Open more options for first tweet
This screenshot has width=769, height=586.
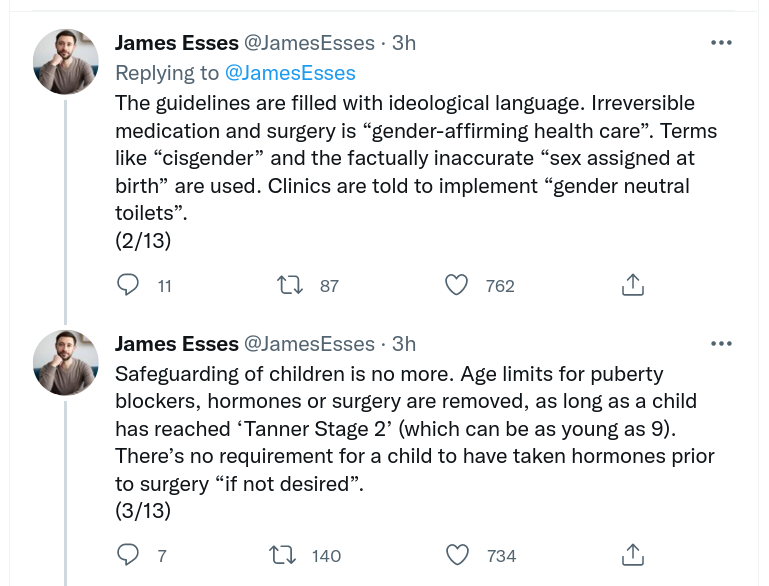(720, 43)
